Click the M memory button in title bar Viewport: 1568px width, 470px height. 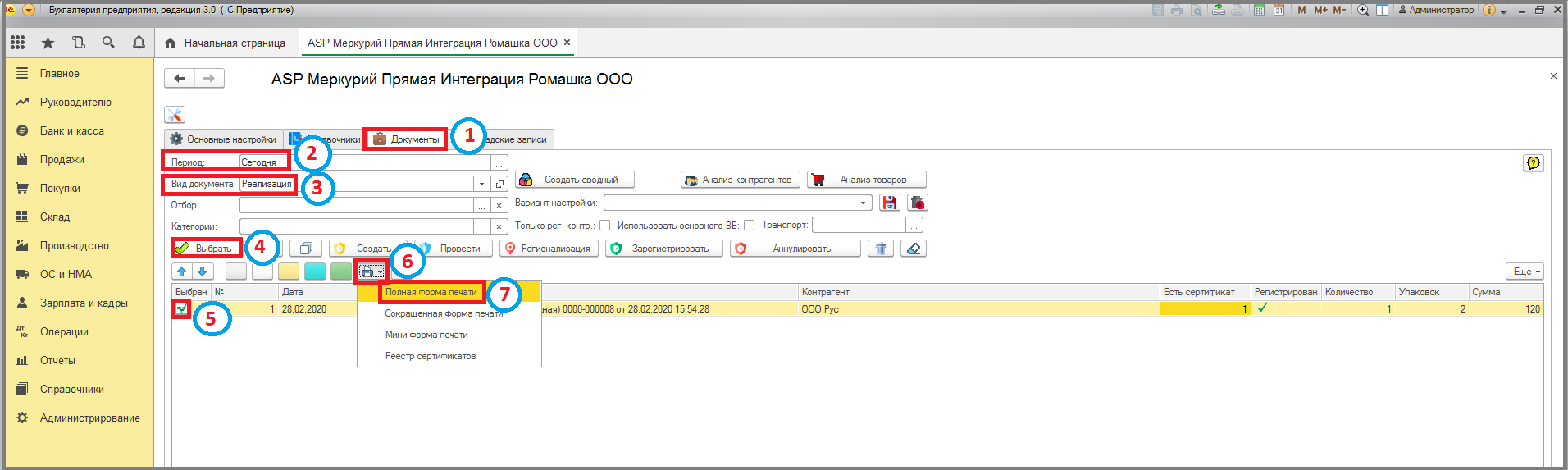1301,10
